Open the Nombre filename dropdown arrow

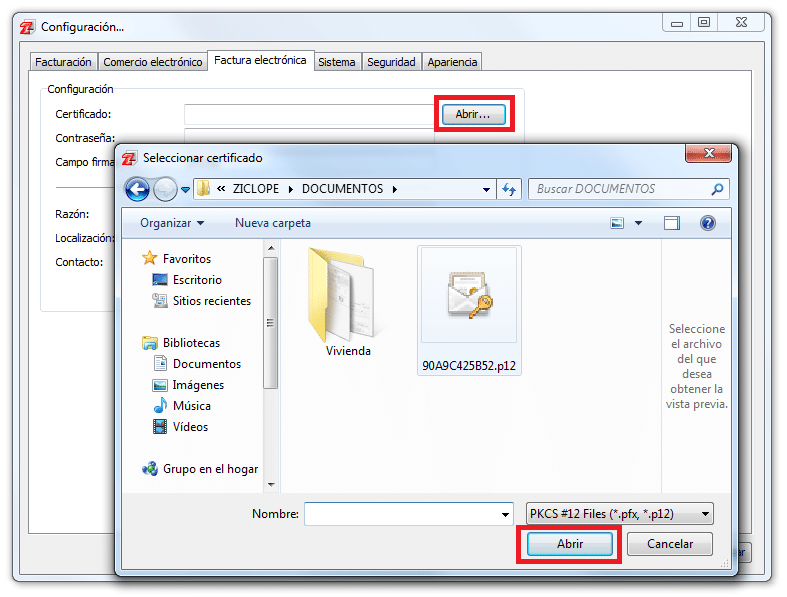(505, 514)
